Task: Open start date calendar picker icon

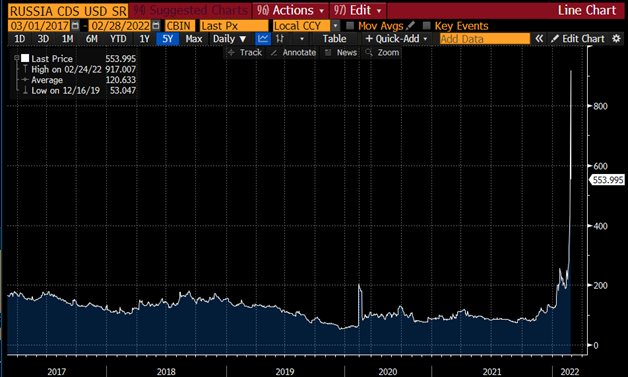Action: pos(75,26)
